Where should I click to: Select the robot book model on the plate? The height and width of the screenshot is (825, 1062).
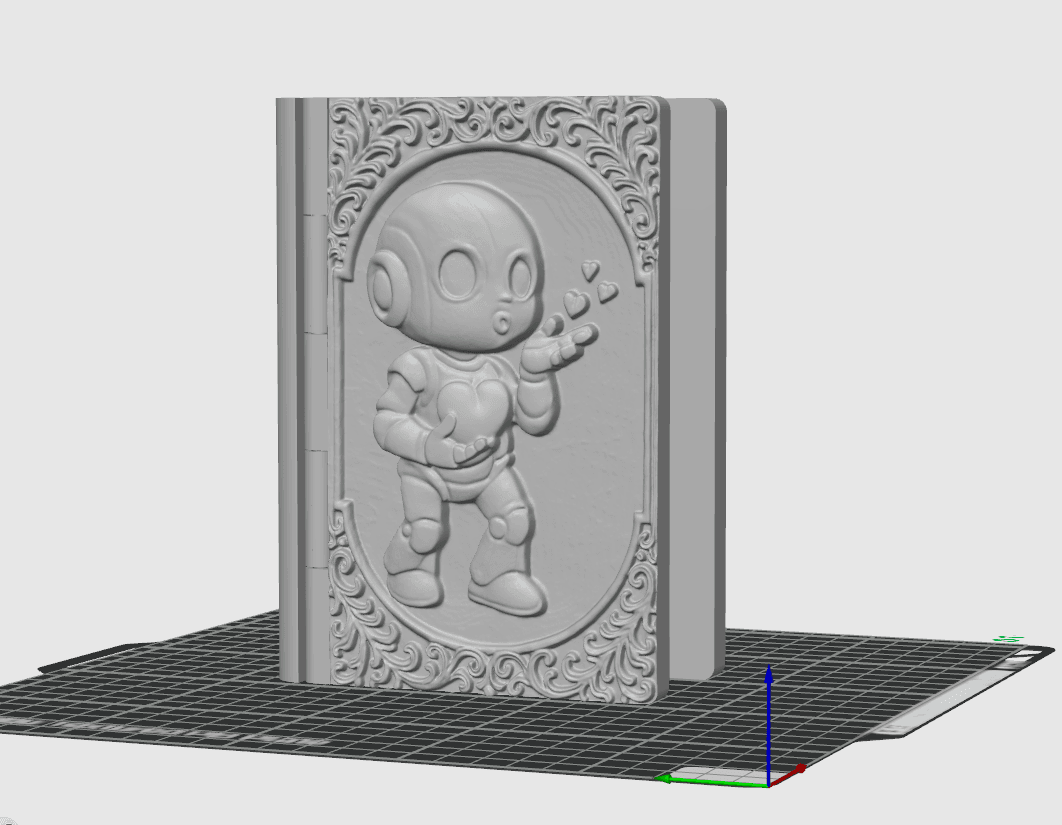click(501, 400)
